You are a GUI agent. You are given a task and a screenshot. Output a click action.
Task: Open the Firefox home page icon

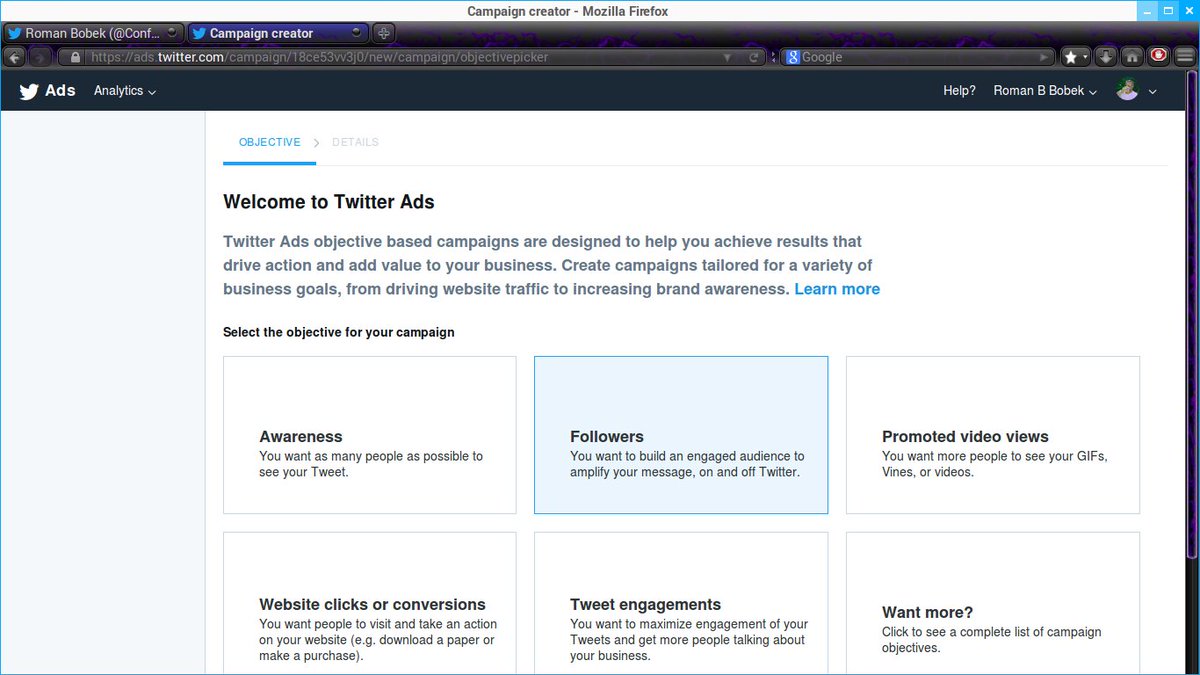(x=1131, y=57)
